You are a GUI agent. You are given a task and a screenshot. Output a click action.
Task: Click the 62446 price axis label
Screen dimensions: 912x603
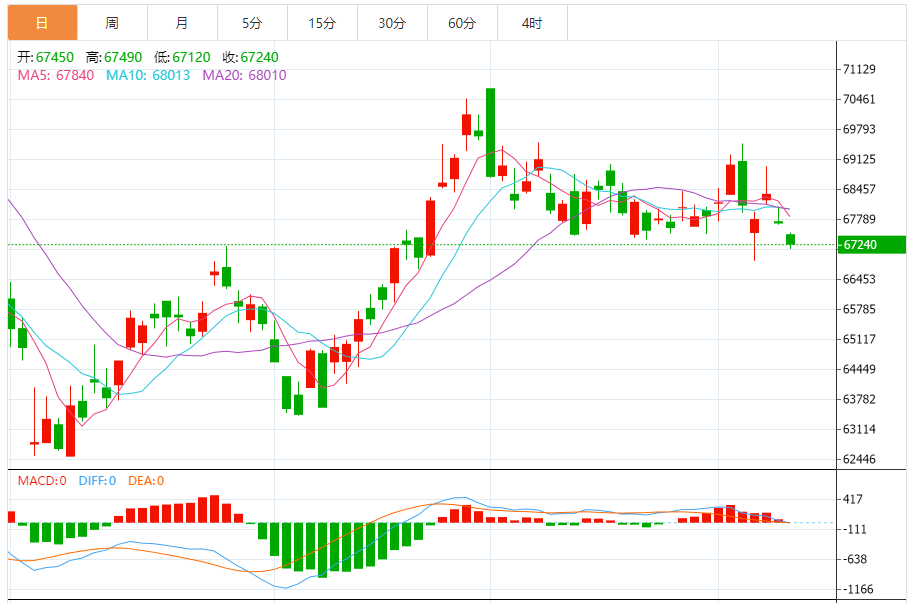859,459
